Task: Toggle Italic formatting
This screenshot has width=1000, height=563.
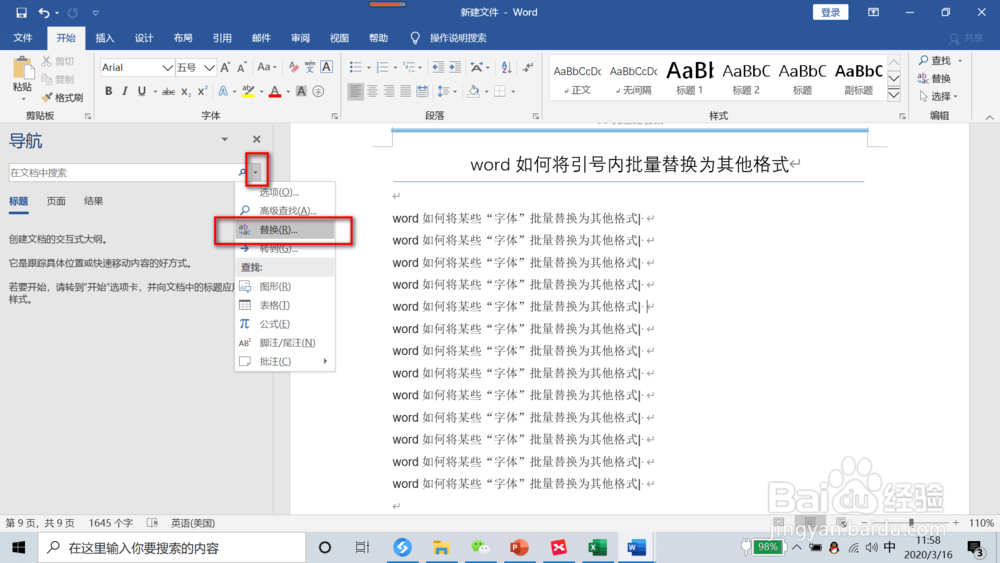Action: pyautogui.click(x=125, y=91)
